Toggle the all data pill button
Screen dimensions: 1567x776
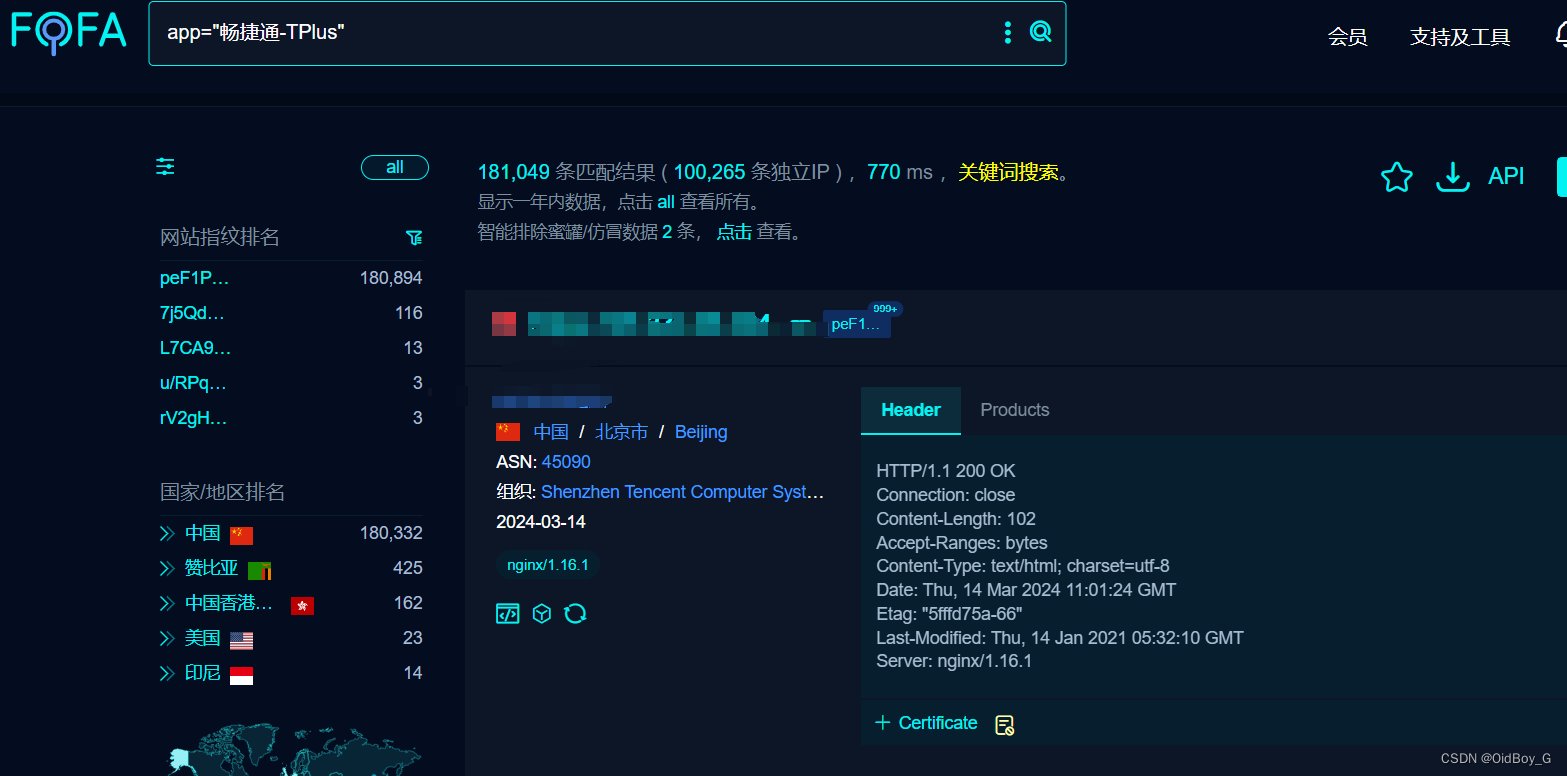click(395, 167)
